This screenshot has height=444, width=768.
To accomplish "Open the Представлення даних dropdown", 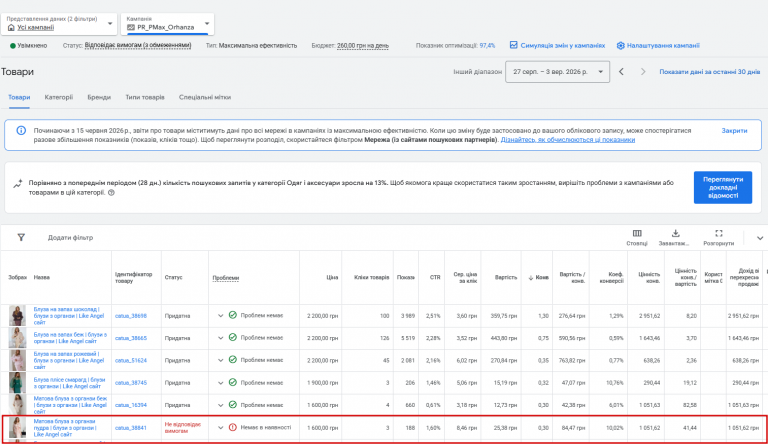I will pyautogui.click(x=59, y=24).
